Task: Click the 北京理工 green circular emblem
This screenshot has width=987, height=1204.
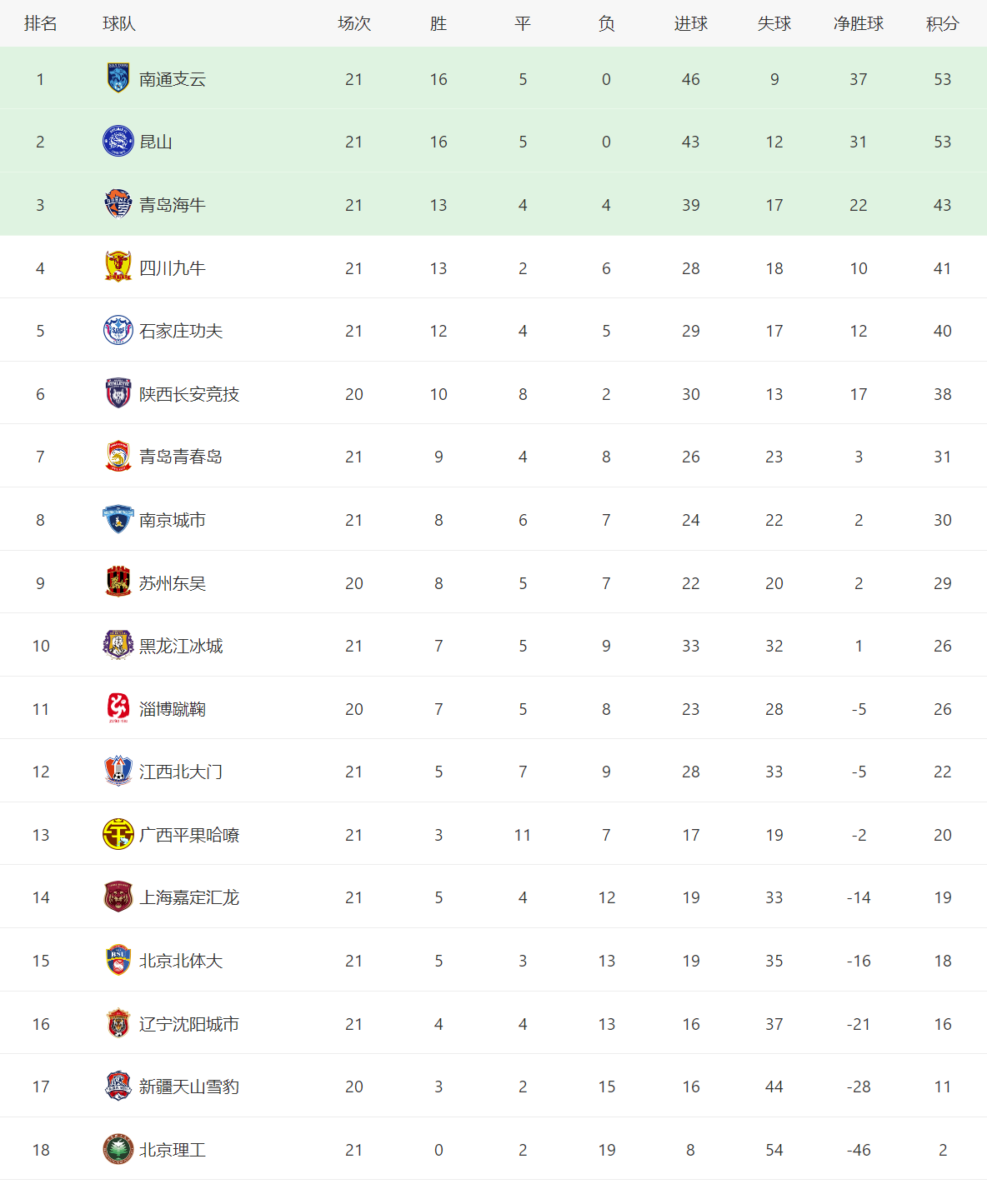Action: (x=118, y=1149)
